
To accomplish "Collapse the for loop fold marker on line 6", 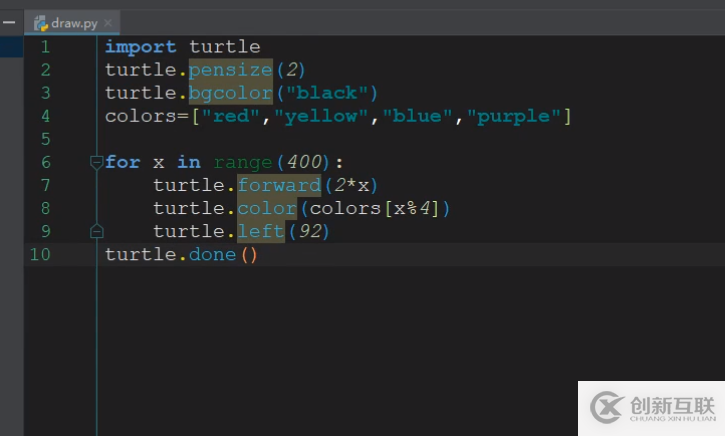I will [96, 162].
